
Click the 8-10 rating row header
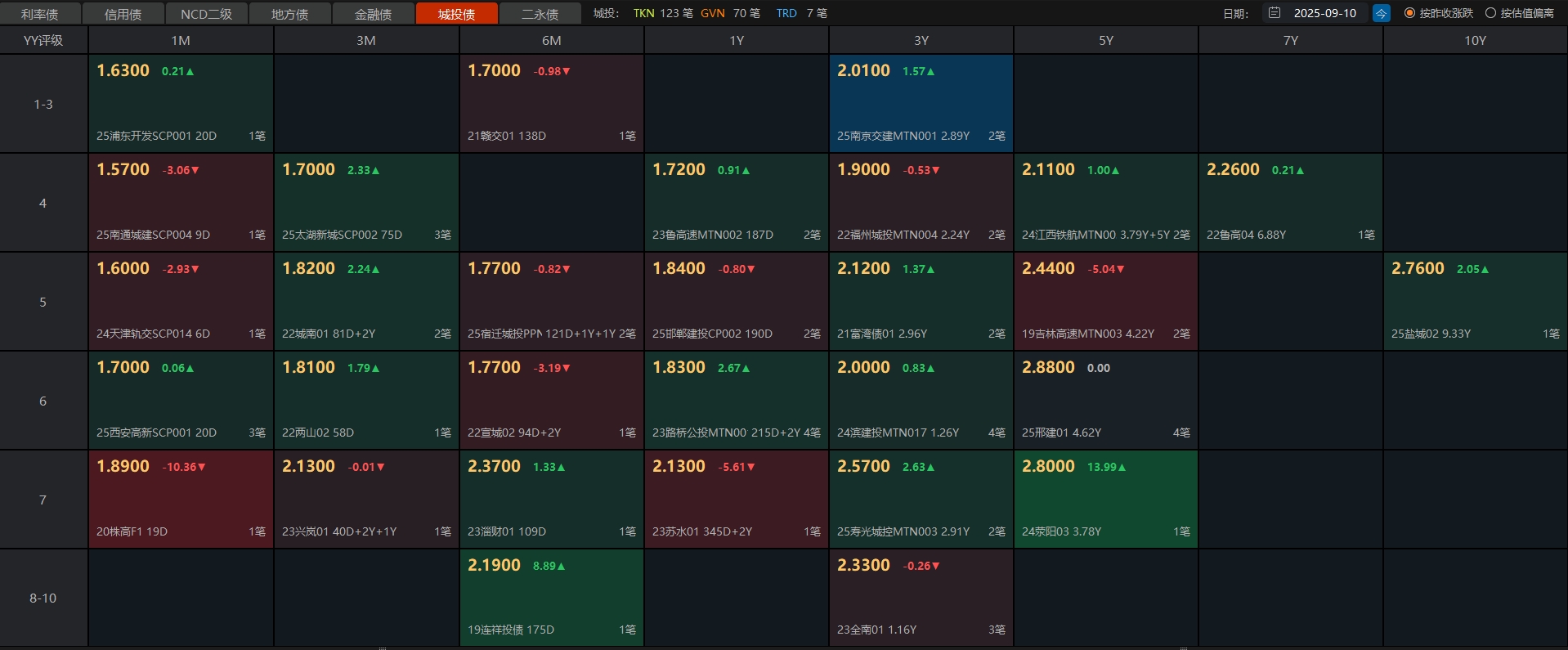(x=43, y=598)
